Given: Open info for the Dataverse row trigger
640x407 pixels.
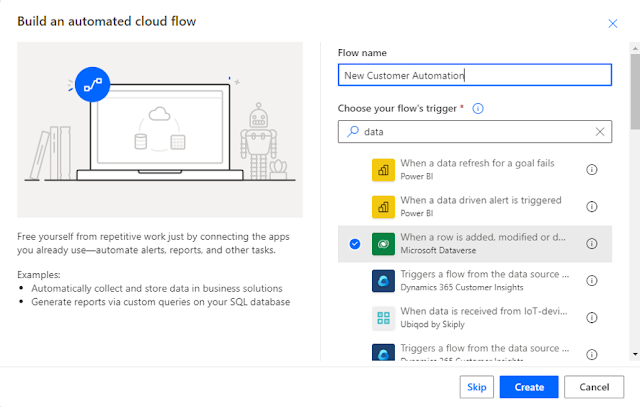Looking at the screenshot, I should click(591, 243).
